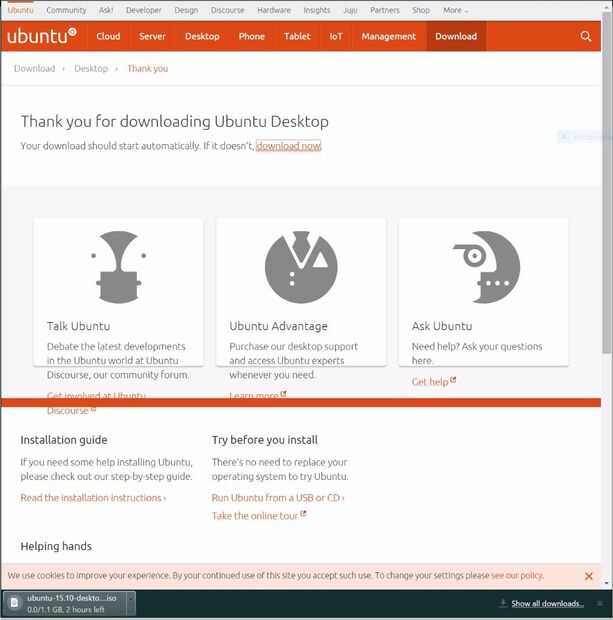Open the IoT navigation tab
Screen dimensions: 613x620
pos(336,36)
